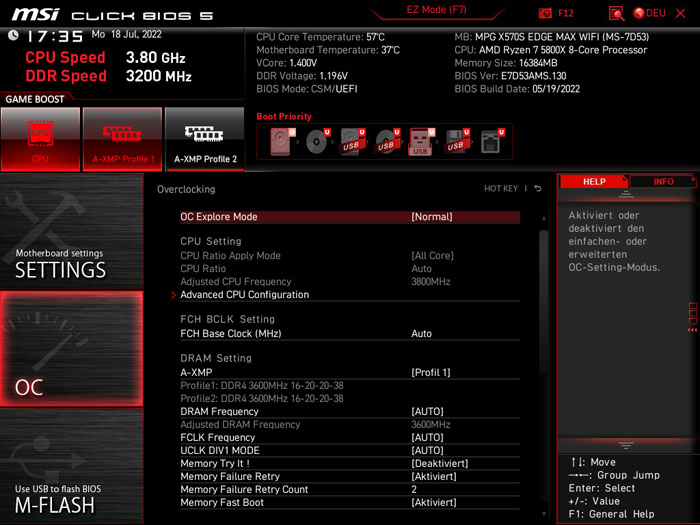
Task: Click the clock icon beside the time
Action: tap(13, 35)
